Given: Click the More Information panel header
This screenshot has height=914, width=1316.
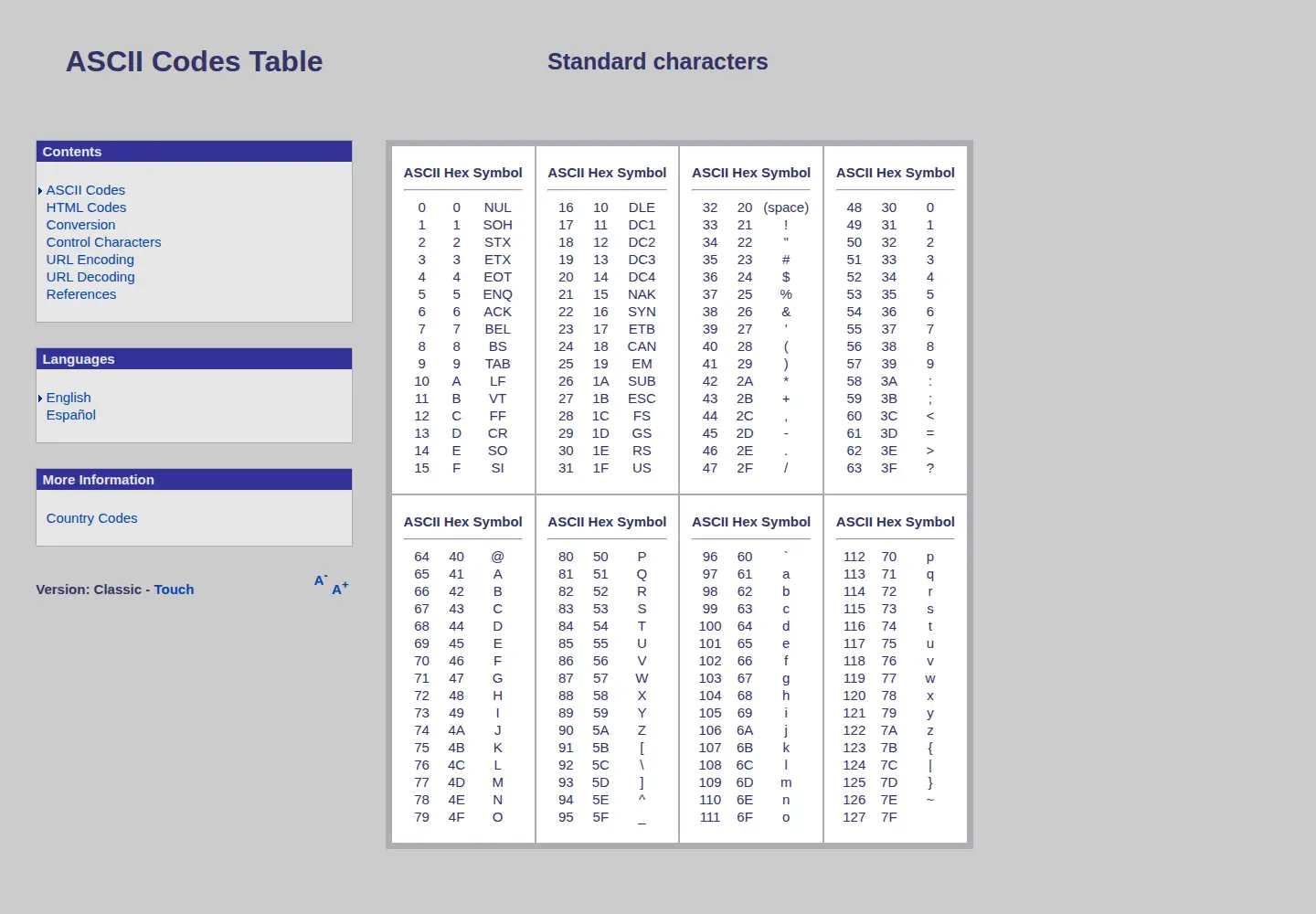Looking at the screenshot, I should (194, 480).
